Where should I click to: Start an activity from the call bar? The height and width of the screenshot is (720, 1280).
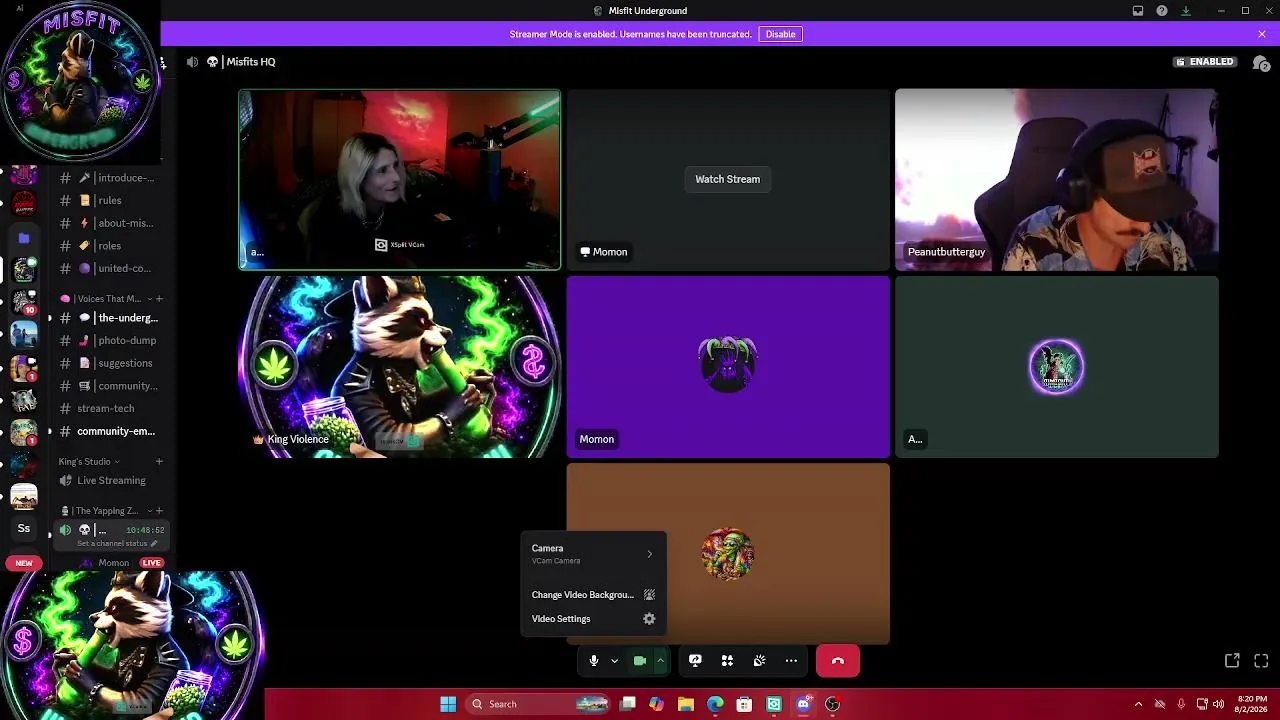coord(727,661)
